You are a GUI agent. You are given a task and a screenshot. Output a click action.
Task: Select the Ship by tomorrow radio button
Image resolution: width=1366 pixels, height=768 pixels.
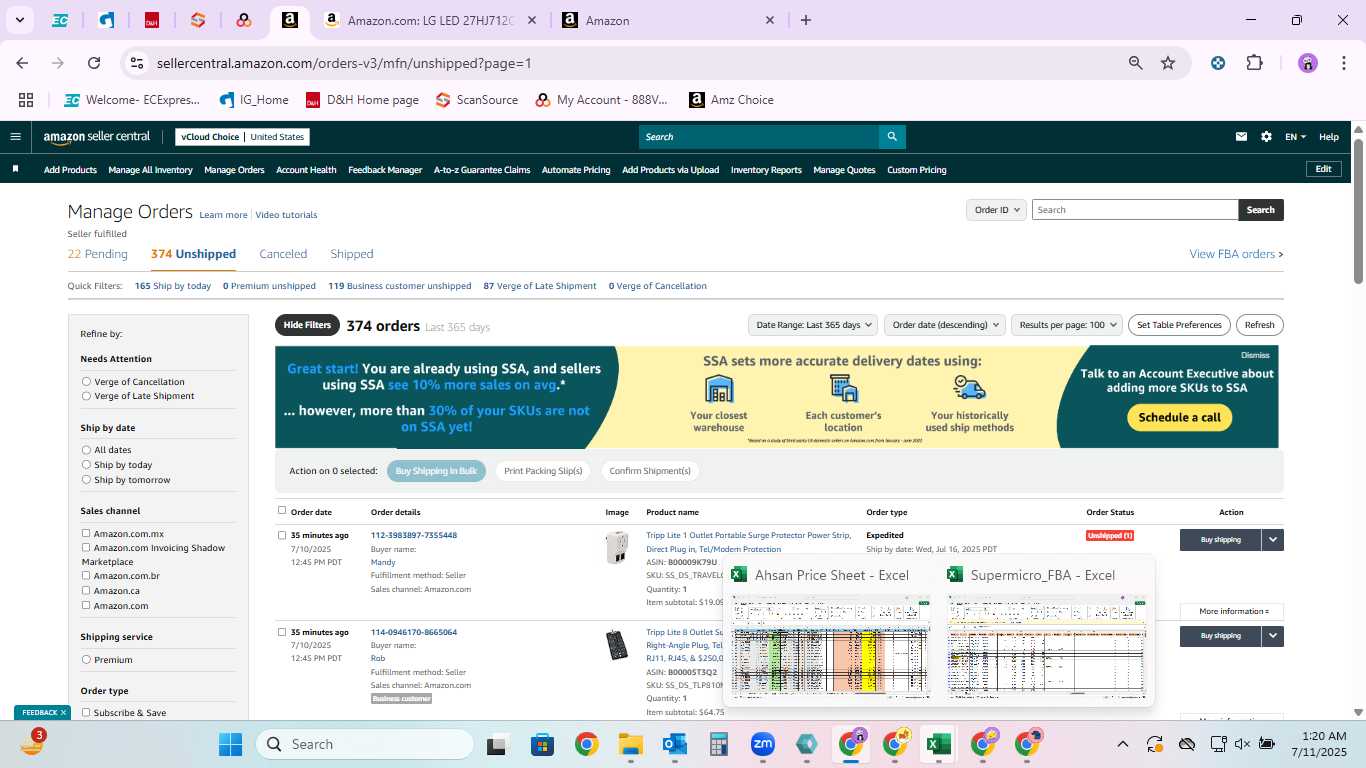[86, 480]
